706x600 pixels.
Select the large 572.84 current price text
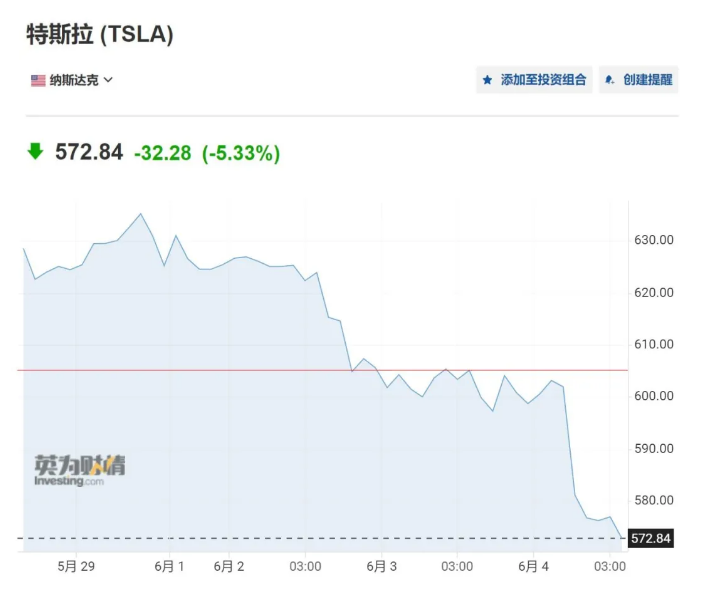pos(89,152)
